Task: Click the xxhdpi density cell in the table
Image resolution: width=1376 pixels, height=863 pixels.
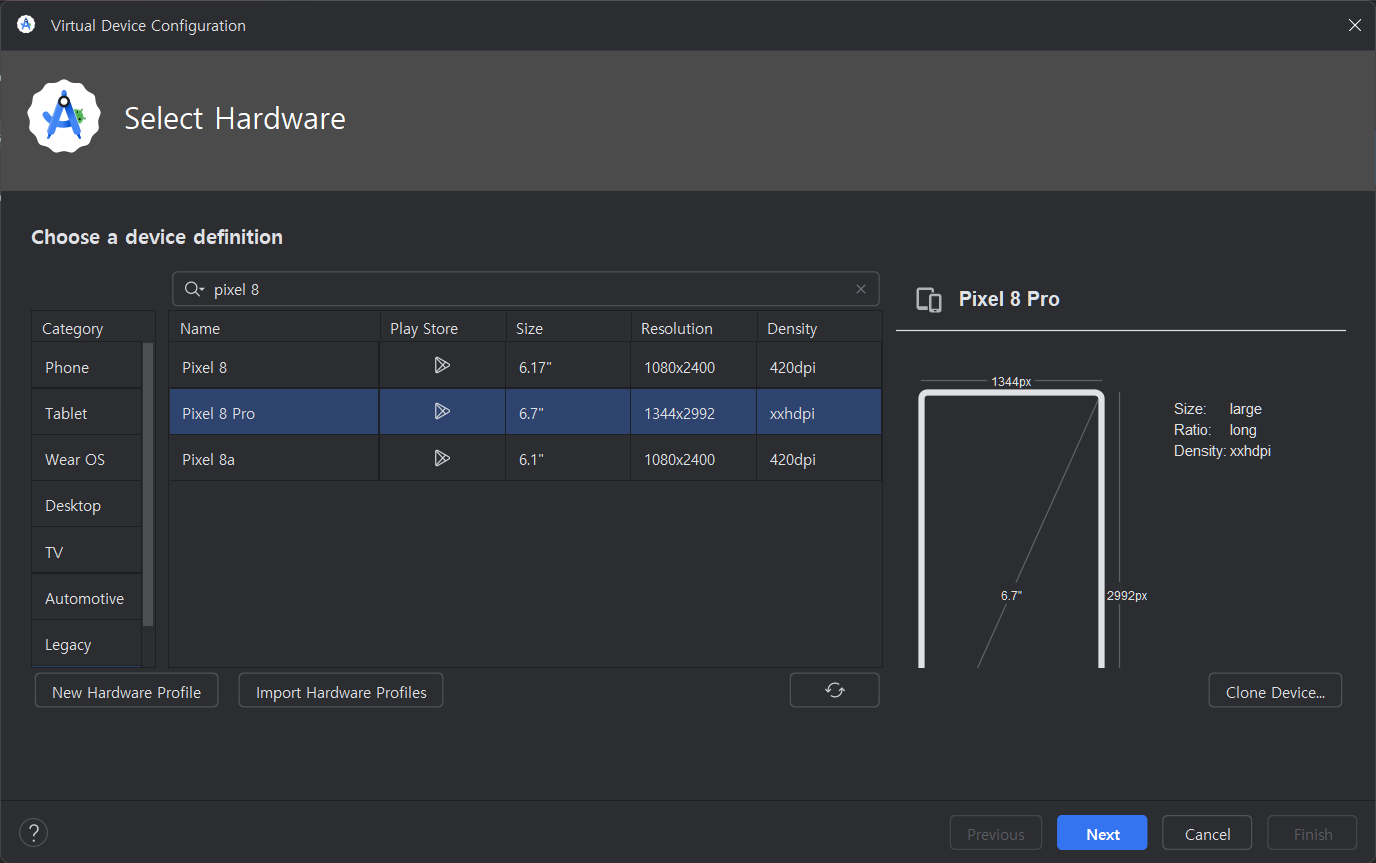Action: click(819, 412)
